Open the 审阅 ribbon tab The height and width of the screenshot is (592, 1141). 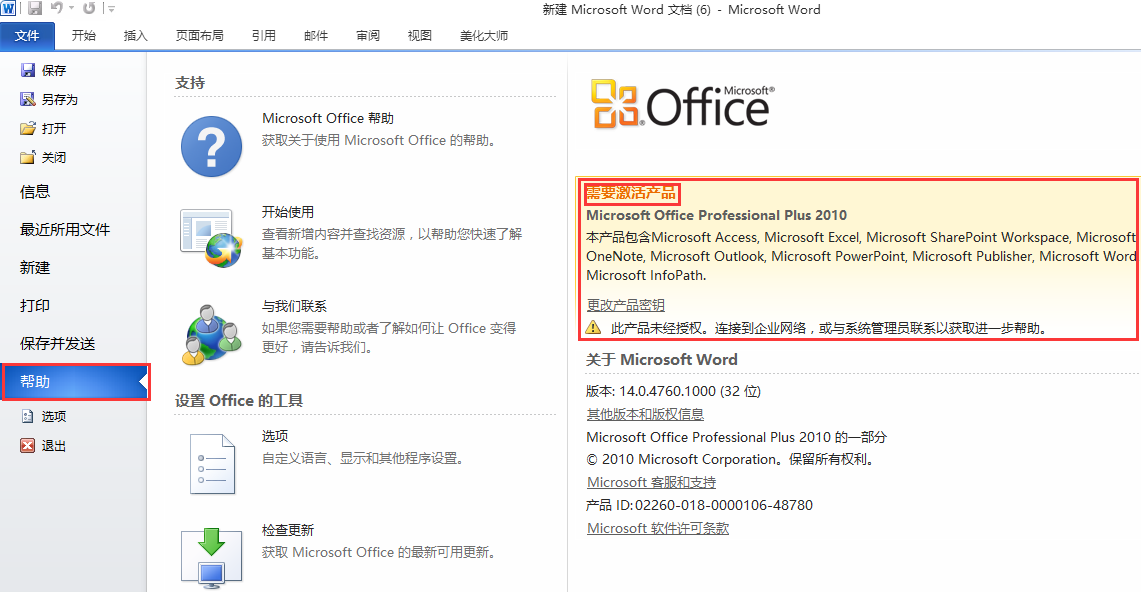[367, 36]
